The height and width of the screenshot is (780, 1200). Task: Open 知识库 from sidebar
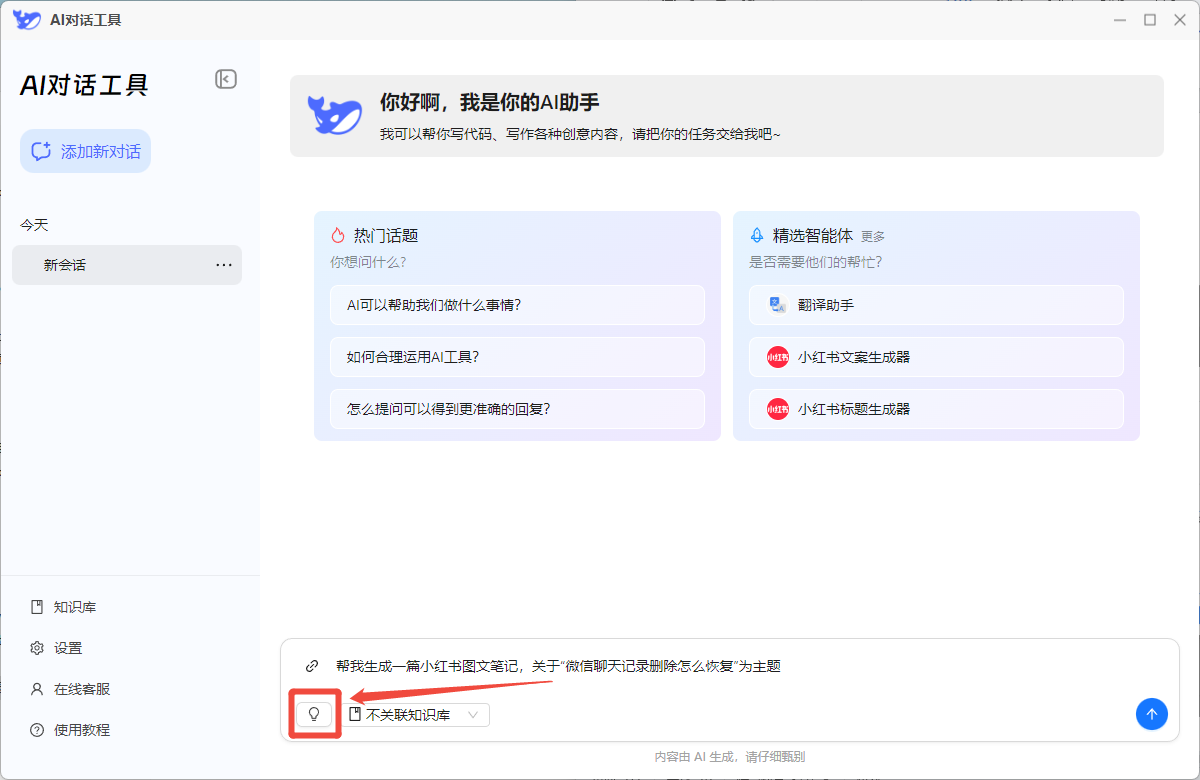tap(75, 607)
